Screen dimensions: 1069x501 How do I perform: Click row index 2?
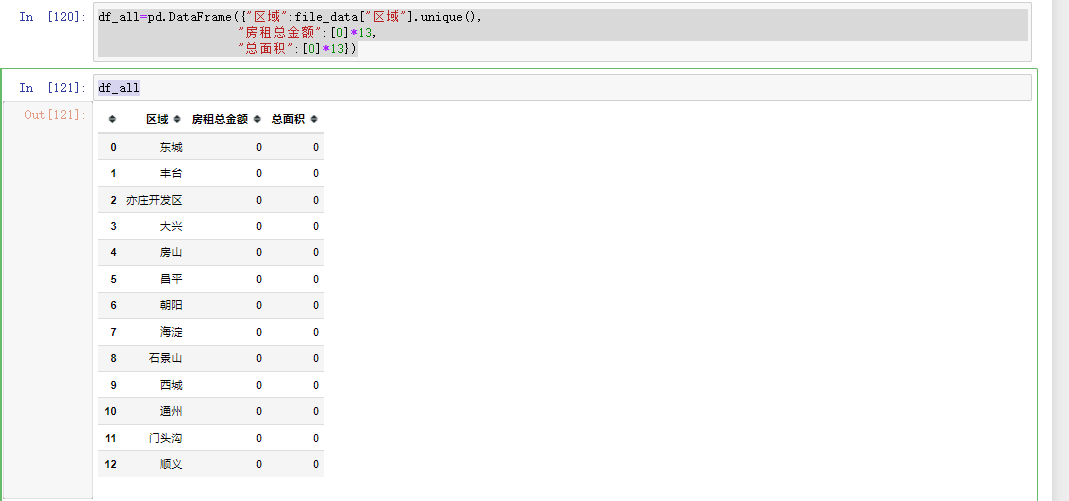click(113, 200)
